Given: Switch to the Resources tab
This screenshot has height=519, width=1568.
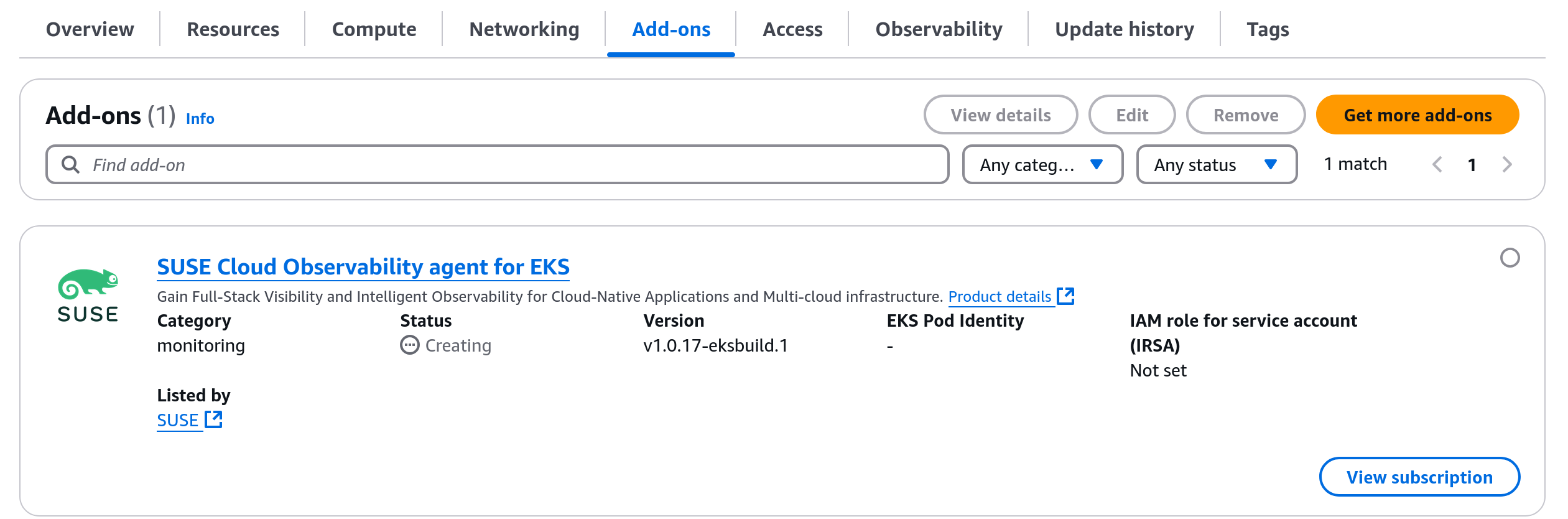Looking at the screenshot, I should (x=233, y=29).
